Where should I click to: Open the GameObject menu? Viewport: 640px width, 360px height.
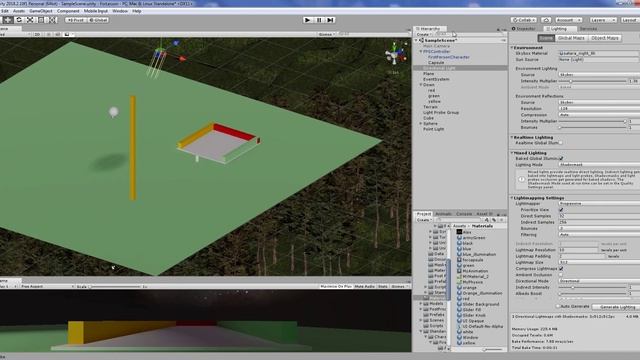coord(41,11)
